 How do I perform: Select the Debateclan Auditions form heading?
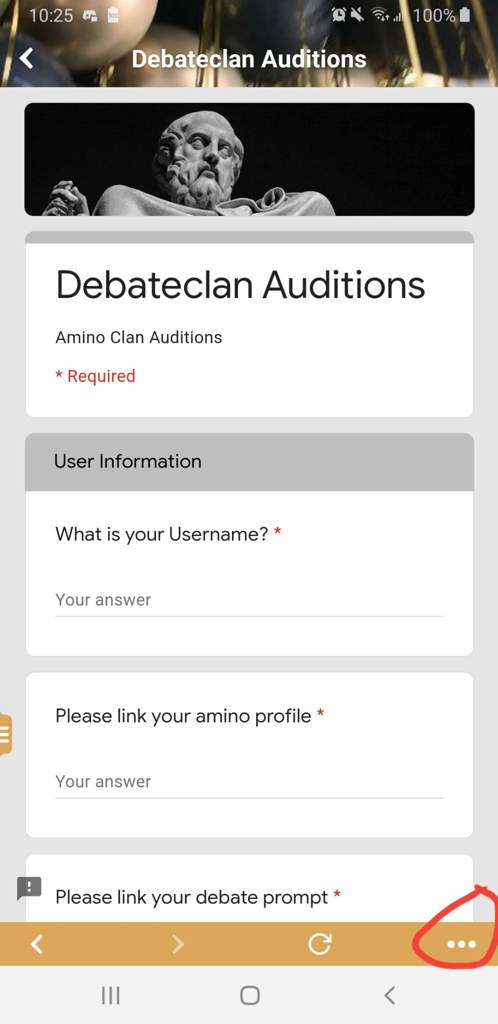coord(240,285)
